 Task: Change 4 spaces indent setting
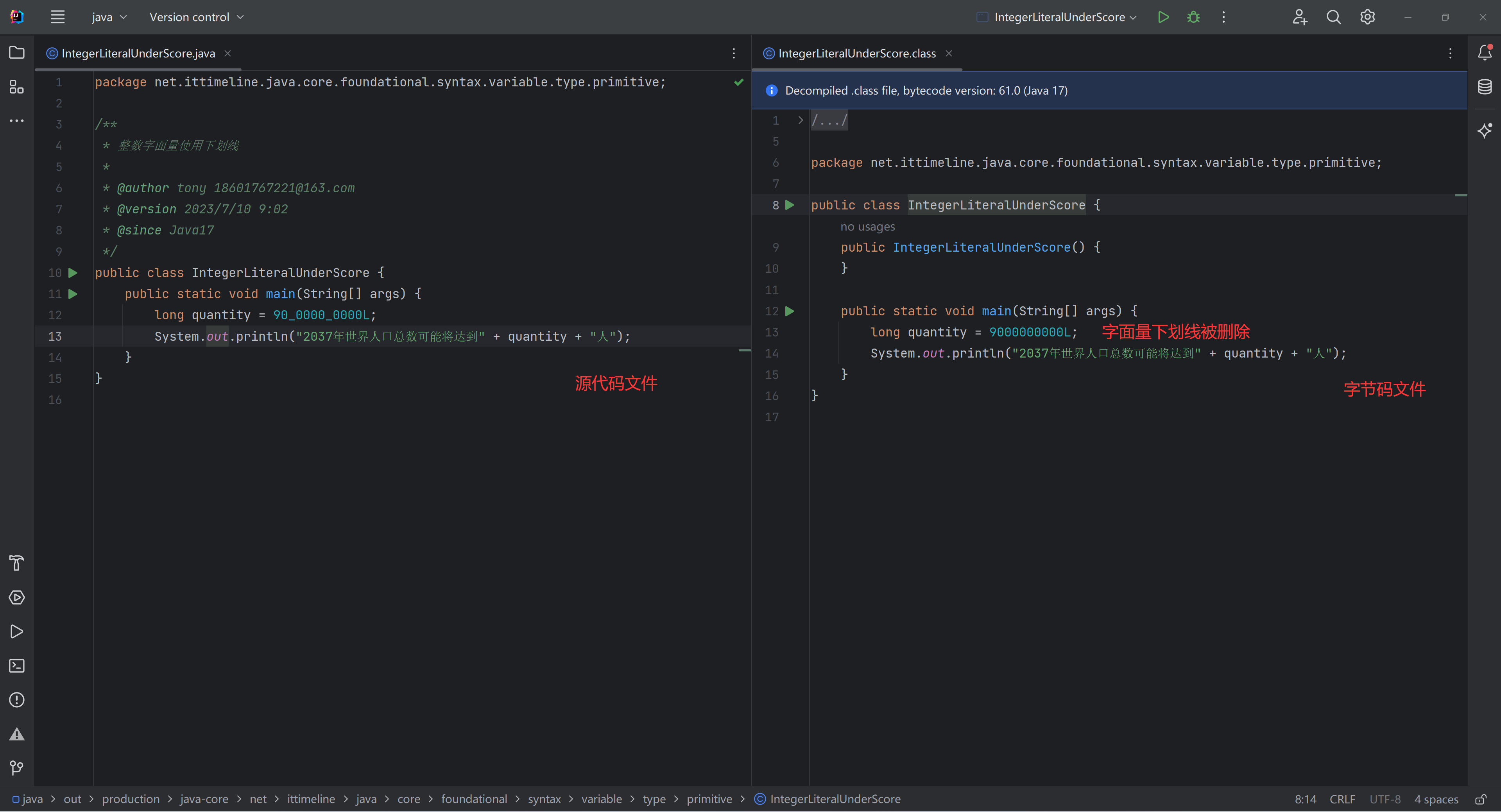click(1436, 799)
